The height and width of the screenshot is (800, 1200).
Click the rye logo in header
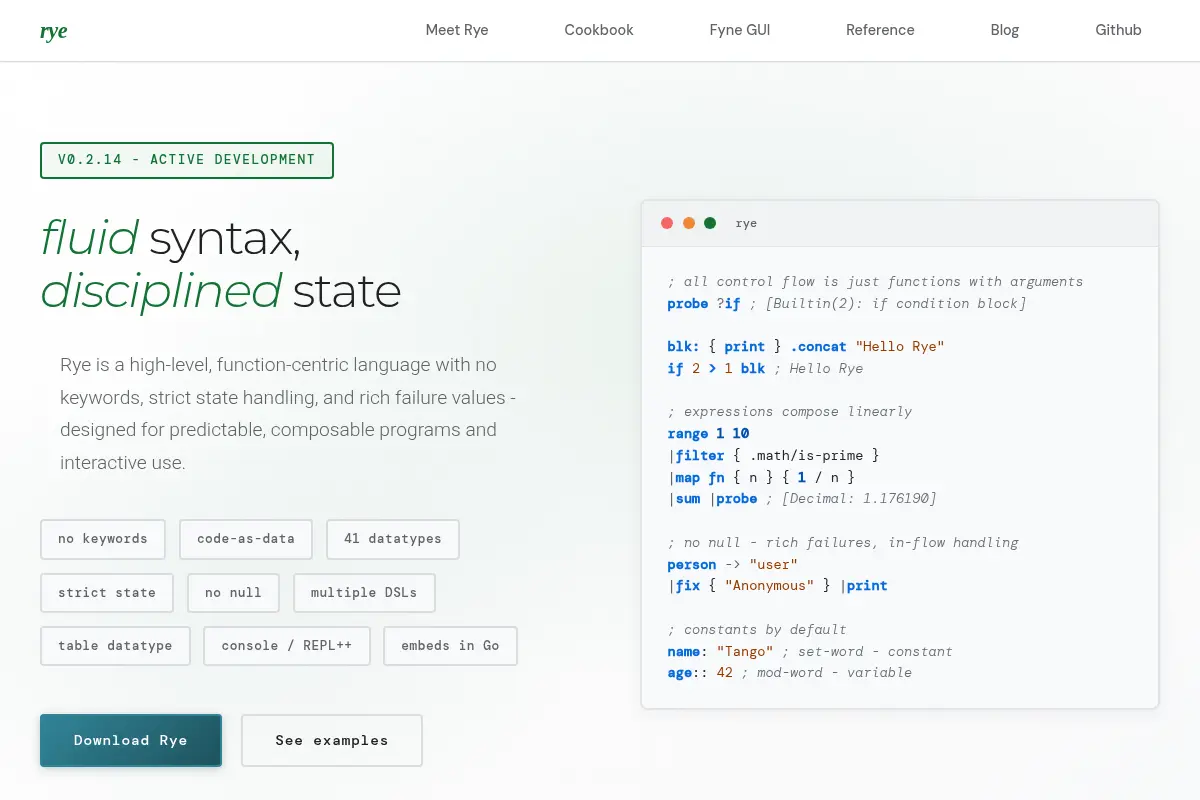pos(54,30)
